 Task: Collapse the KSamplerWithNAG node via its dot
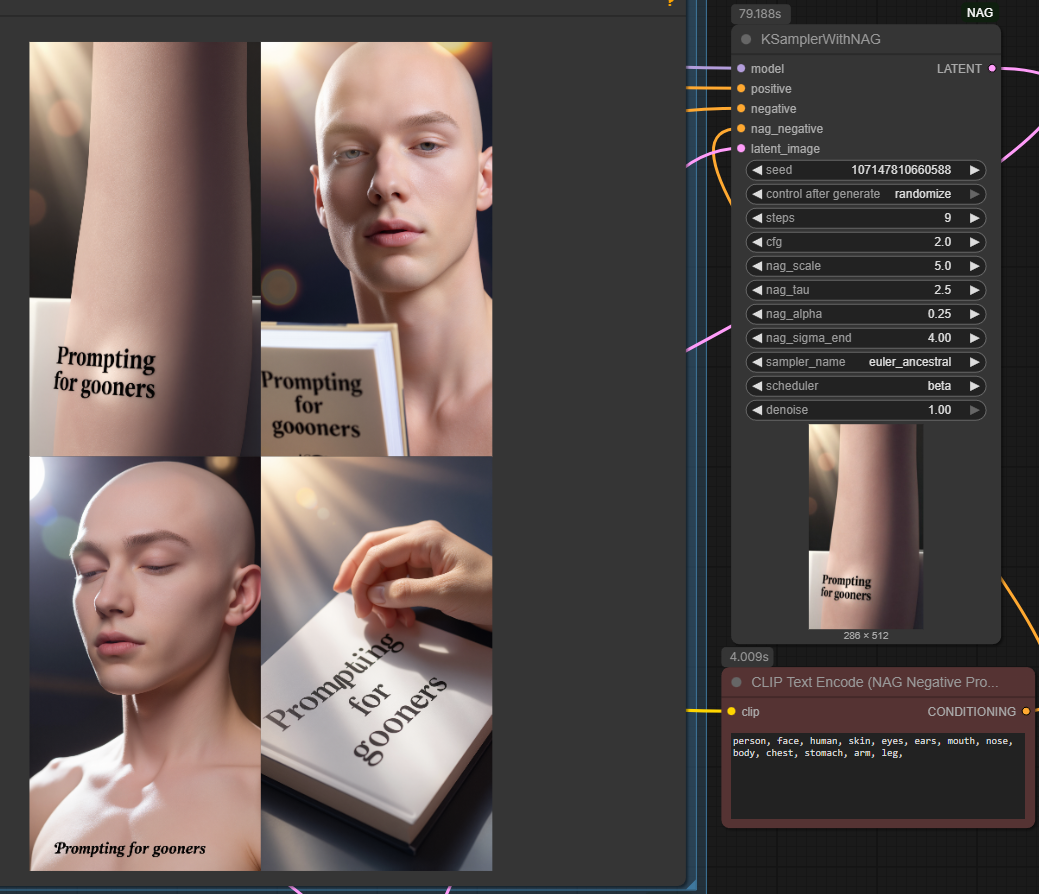(x=746, y=39)
